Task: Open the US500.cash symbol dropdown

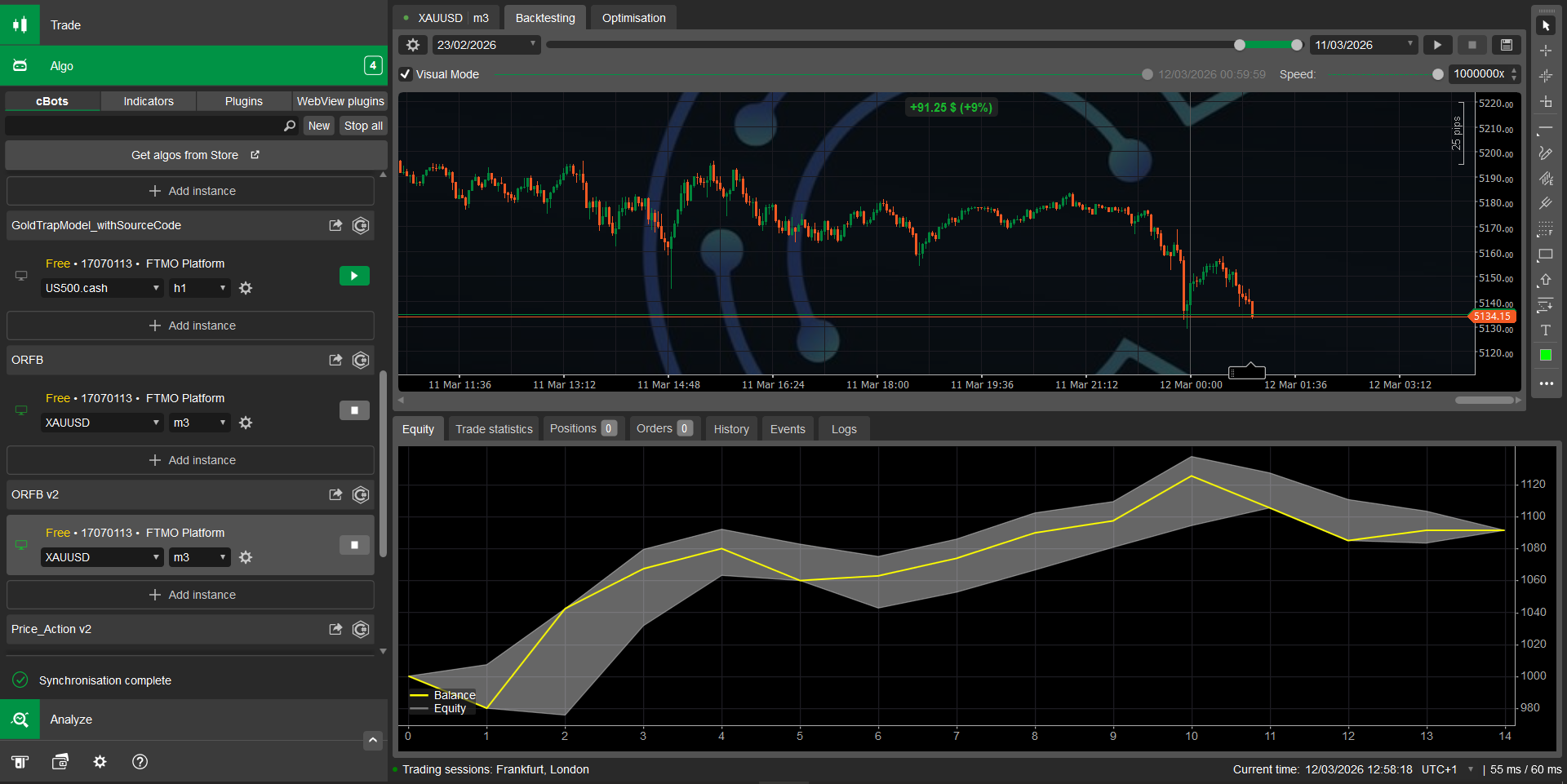Action: click(x=102, y=288)
